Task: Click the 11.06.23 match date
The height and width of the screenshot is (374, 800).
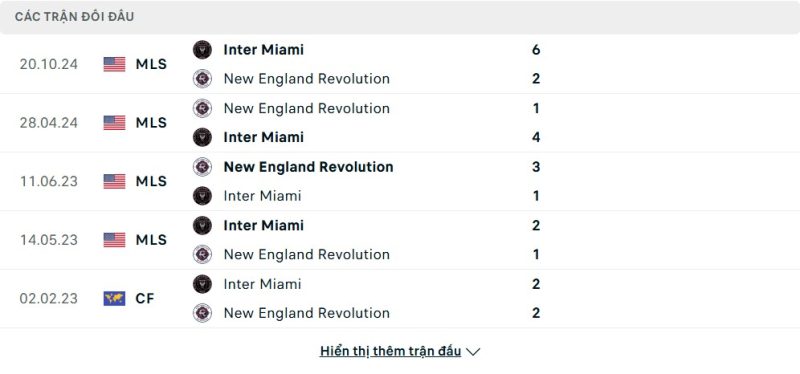Action: 49,182
